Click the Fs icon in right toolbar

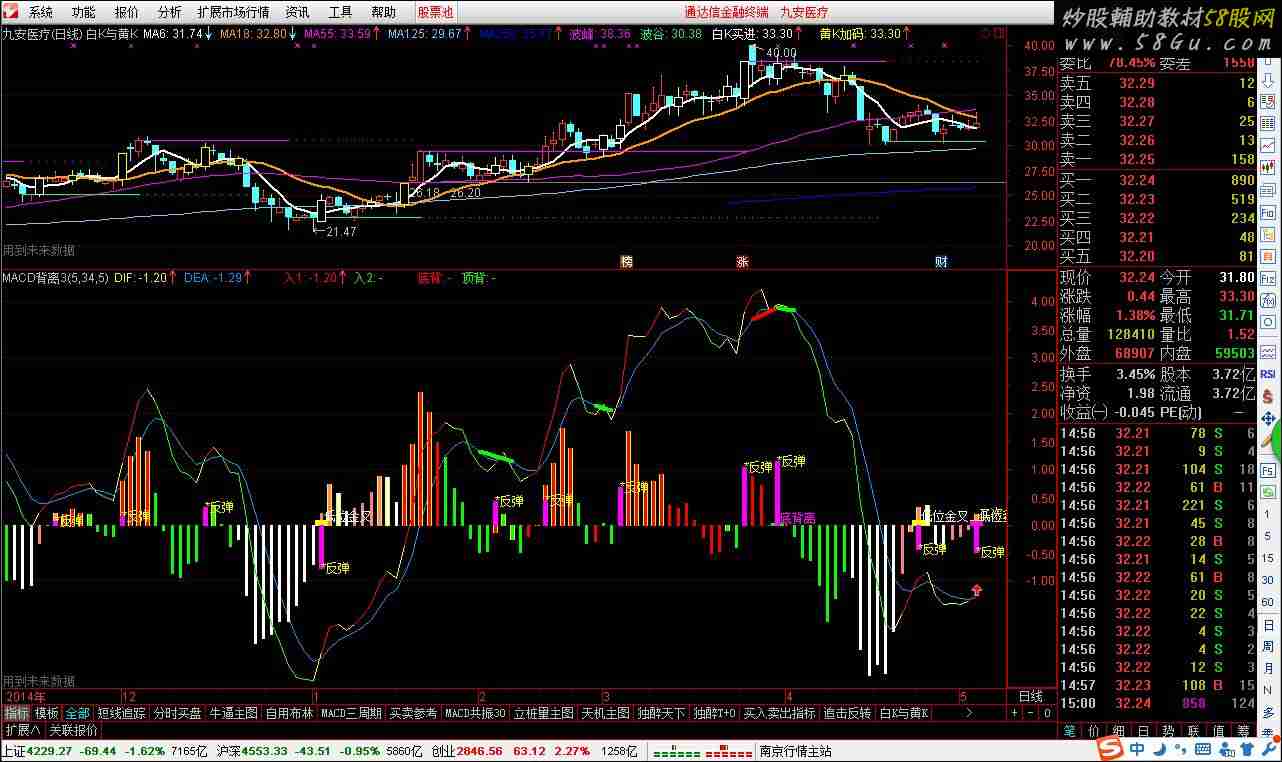point(1267,470)
